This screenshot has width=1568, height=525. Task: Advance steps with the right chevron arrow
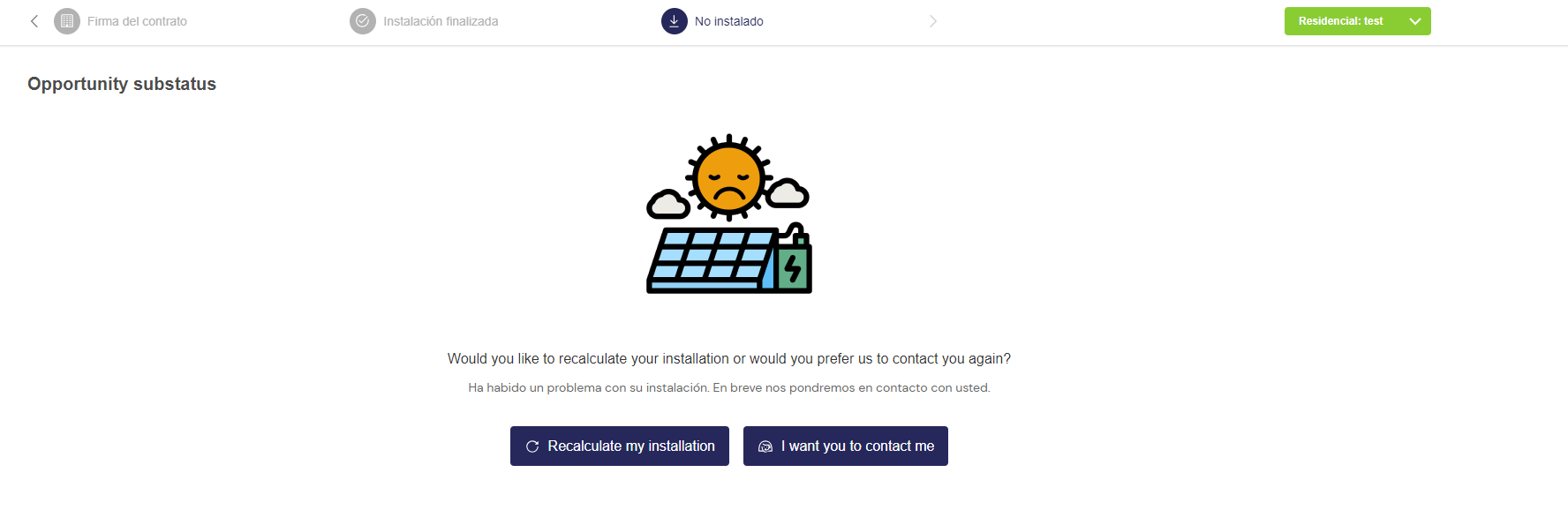pyautogui.click(x=933, y=21)
